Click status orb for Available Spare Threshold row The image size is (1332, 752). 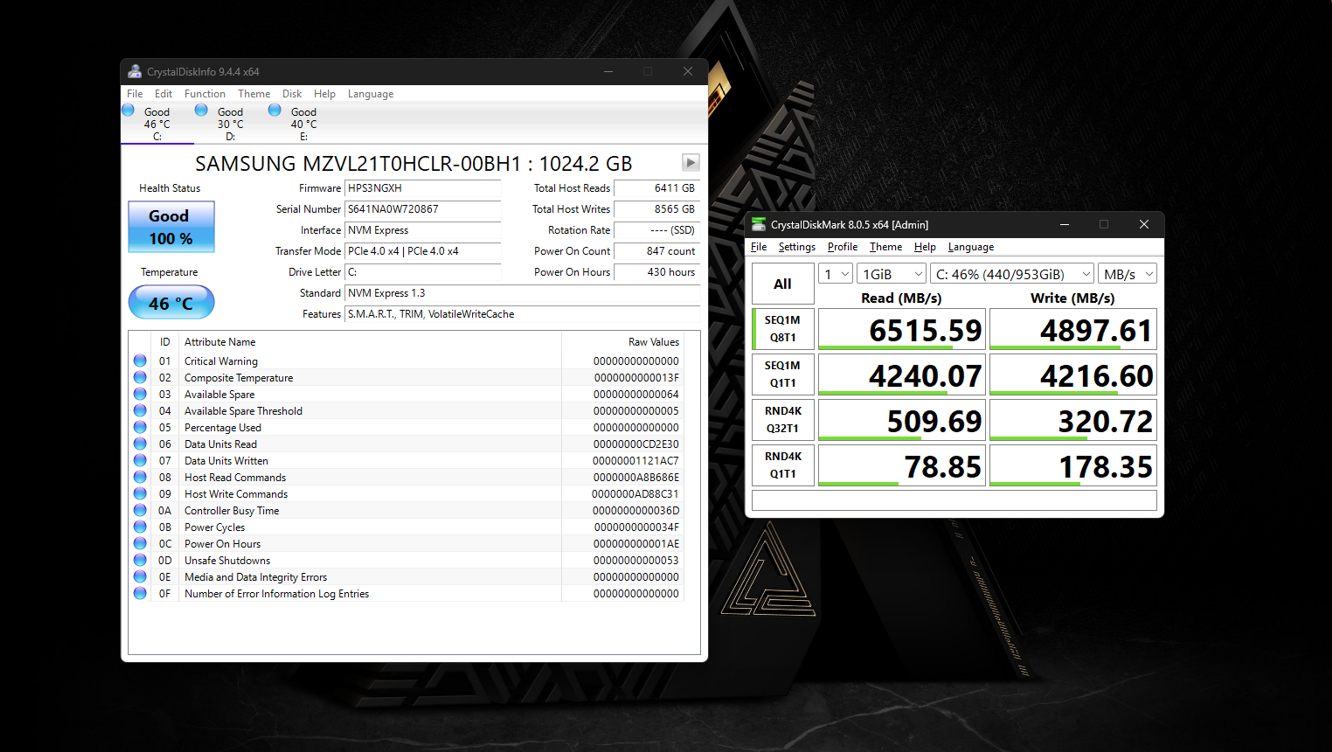[140, 410]
